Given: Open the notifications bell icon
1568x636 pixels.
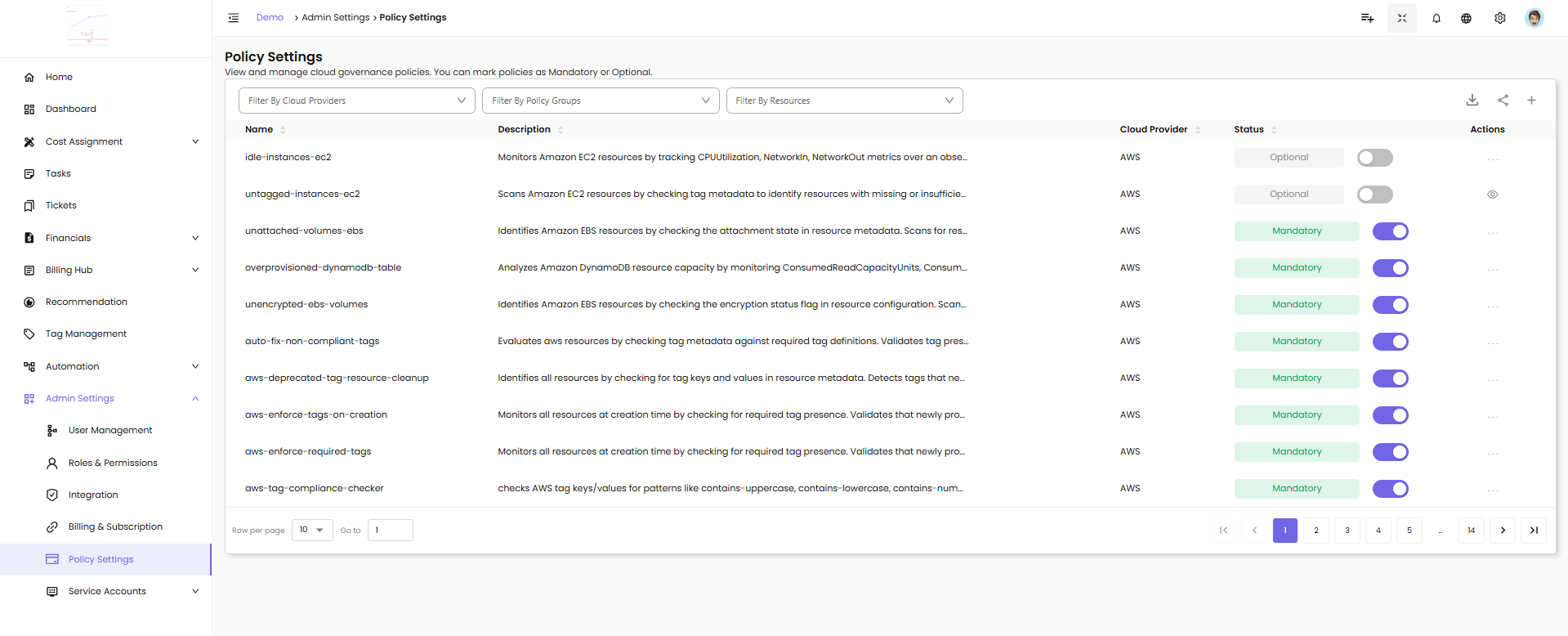Looking at the screenshot, I should [x=1436, y=18].
